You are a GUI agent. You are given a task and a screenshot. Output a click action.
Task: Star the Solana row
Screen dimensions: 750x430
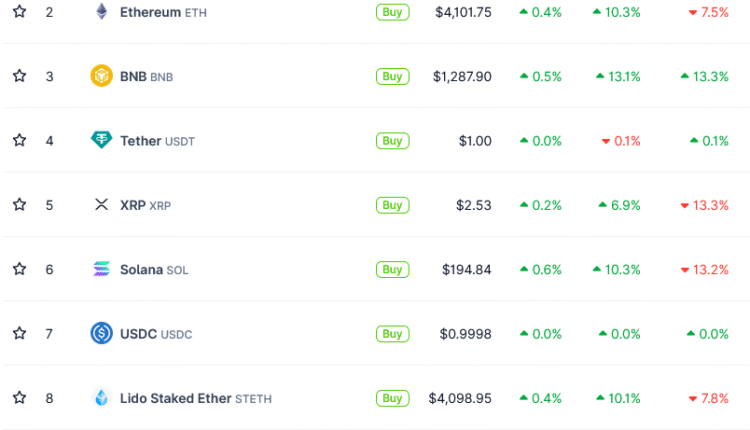(x=19, y=269)
